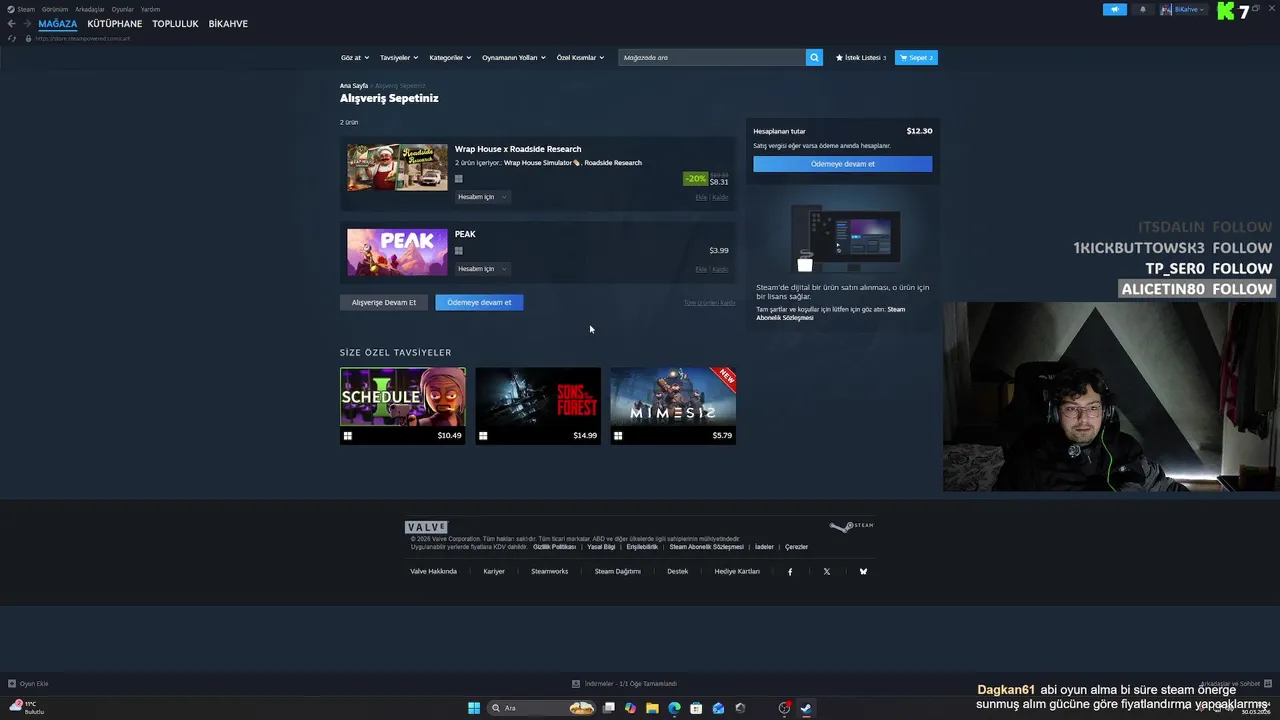Click the Windows platform icon under PEAK

coord(459,251)
